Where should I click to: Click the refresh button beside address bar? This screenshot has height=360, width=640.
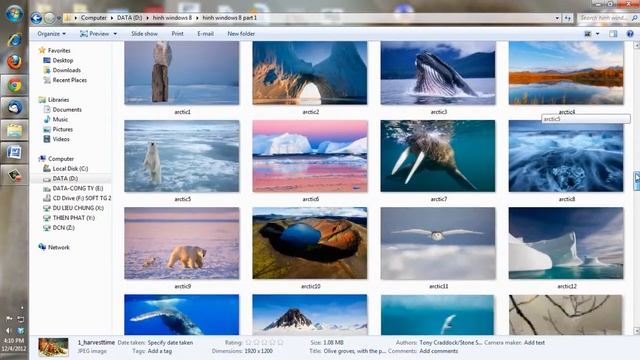click(568, 18)
